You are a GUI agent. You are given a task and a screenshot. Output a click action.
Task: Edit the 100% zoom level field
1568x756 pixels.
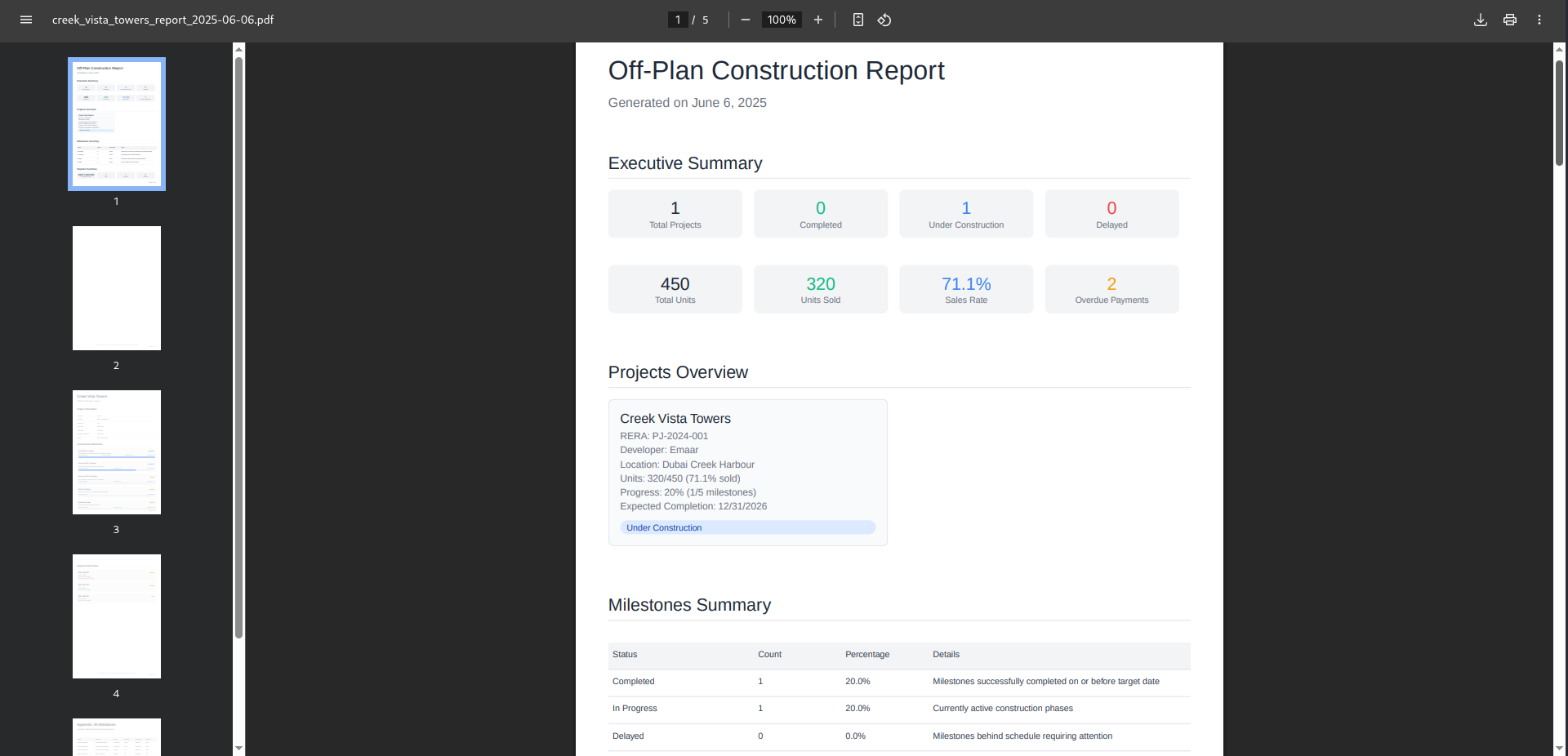(782, 20)
